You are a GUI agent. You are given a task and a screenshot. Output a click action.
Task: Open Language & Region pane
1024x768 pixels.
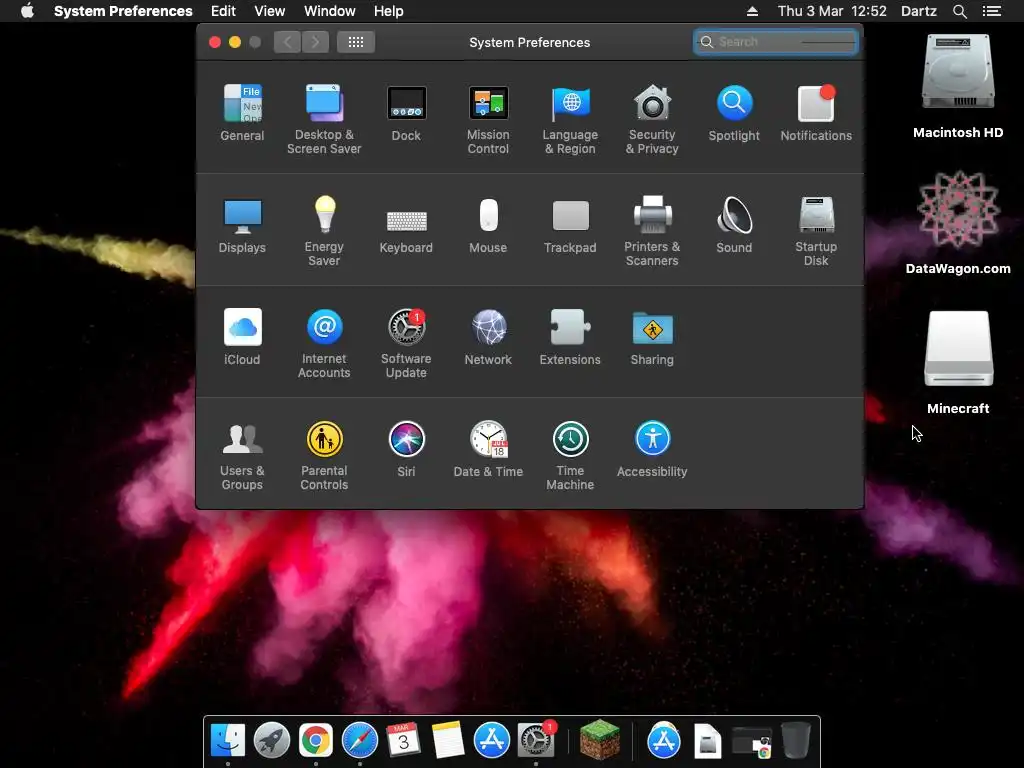[x=570, y=120]
